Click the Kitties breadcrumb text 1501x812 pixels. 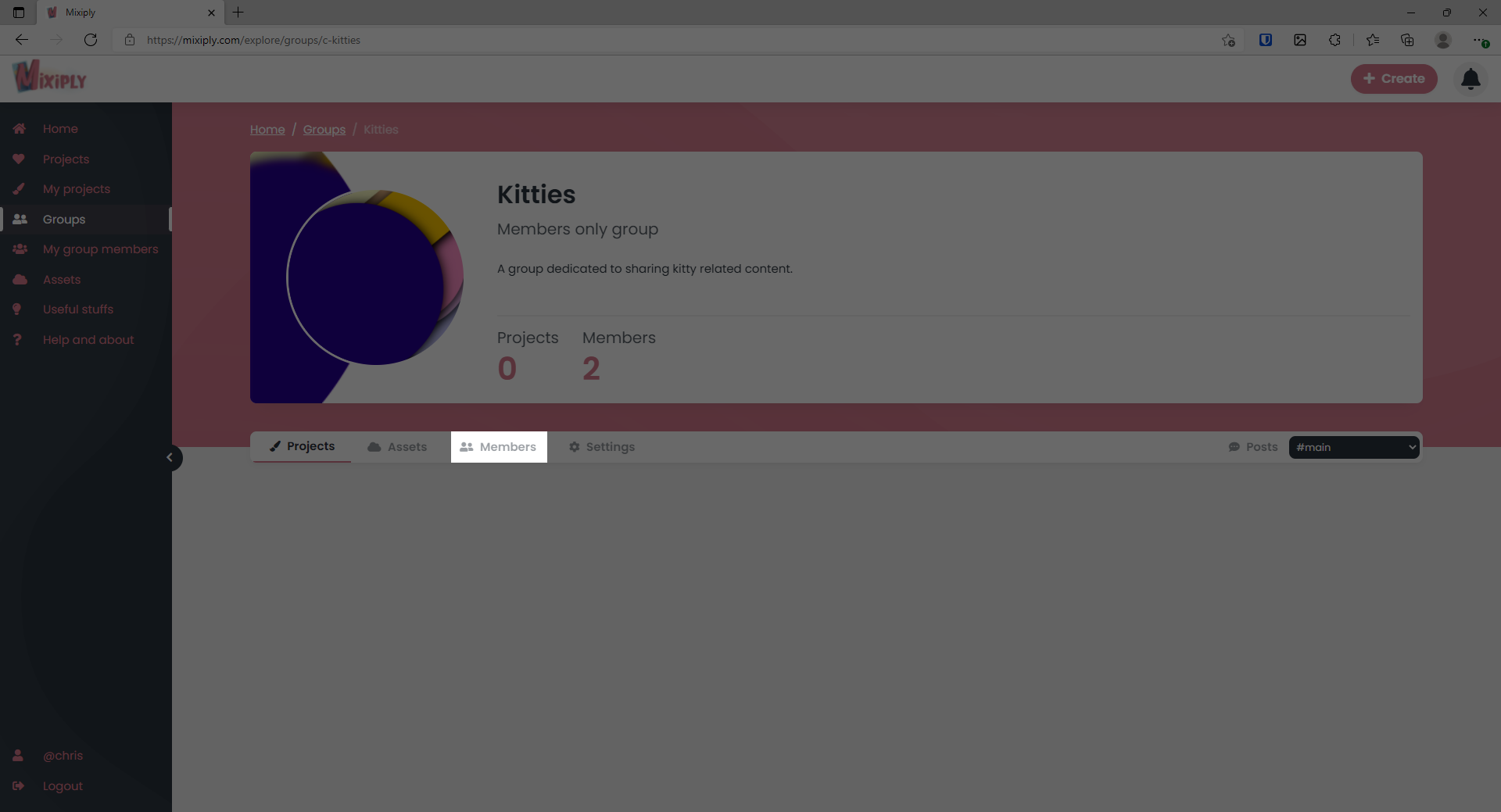(381, 130)
